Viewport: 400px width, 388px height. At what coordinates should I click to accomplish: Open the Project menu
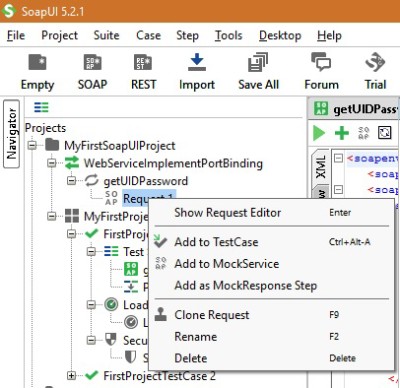point(59,35)
